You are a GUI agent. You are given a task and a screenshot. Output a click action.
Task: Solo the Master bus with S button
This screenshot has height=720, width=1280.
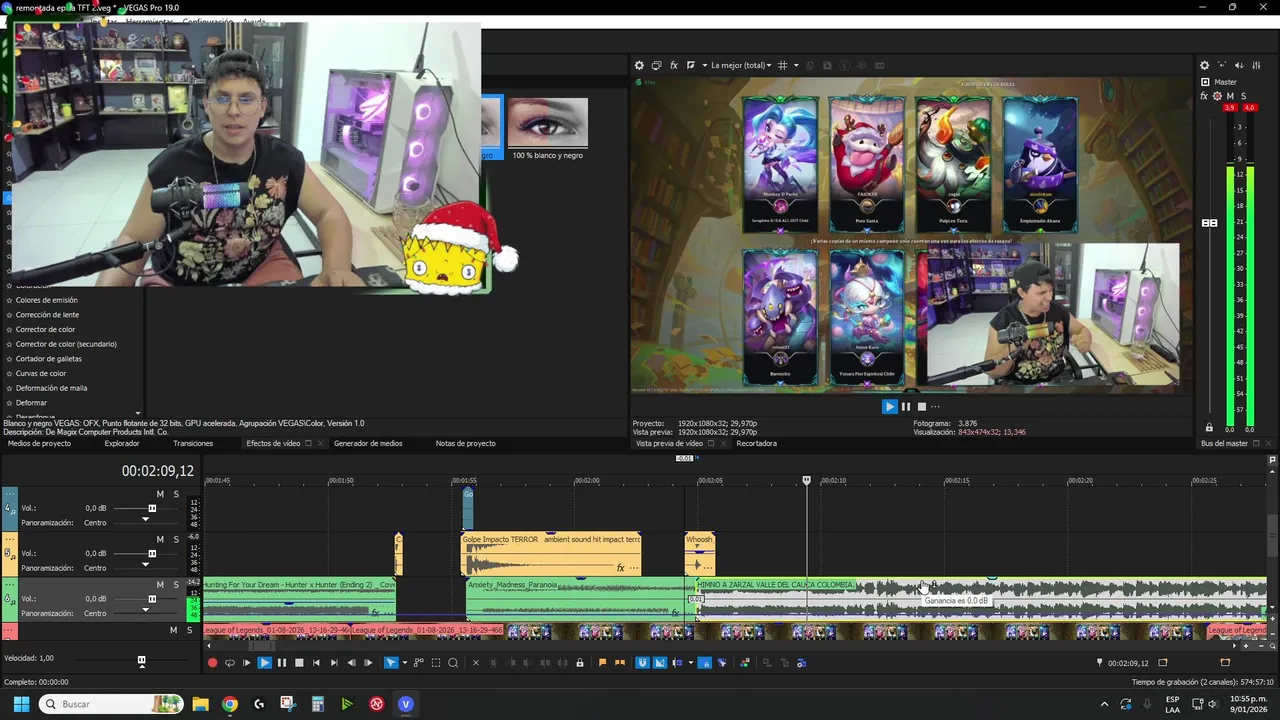click(1244, 96)
